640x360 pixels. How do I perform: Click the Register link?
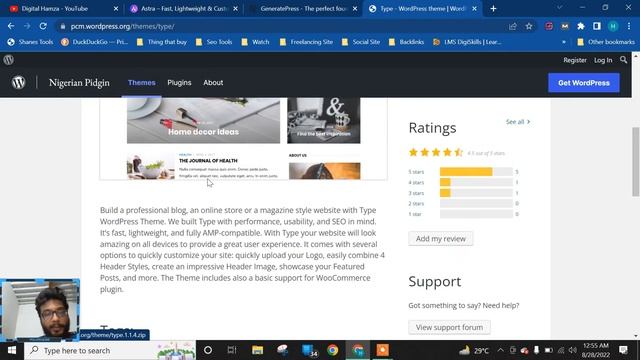coord(575,60)
